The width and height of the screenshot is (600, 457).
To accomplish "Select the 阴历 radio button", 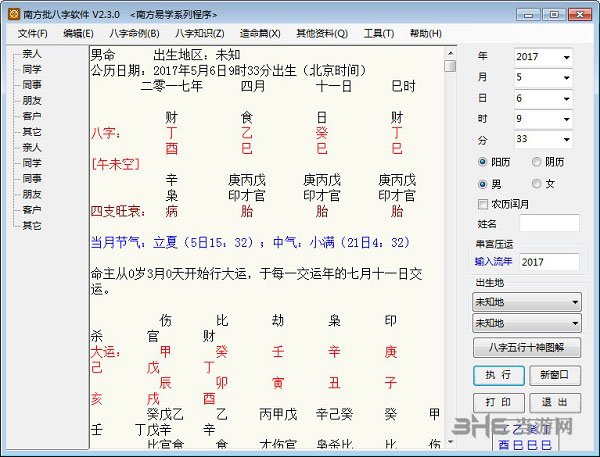I will 536,162.
